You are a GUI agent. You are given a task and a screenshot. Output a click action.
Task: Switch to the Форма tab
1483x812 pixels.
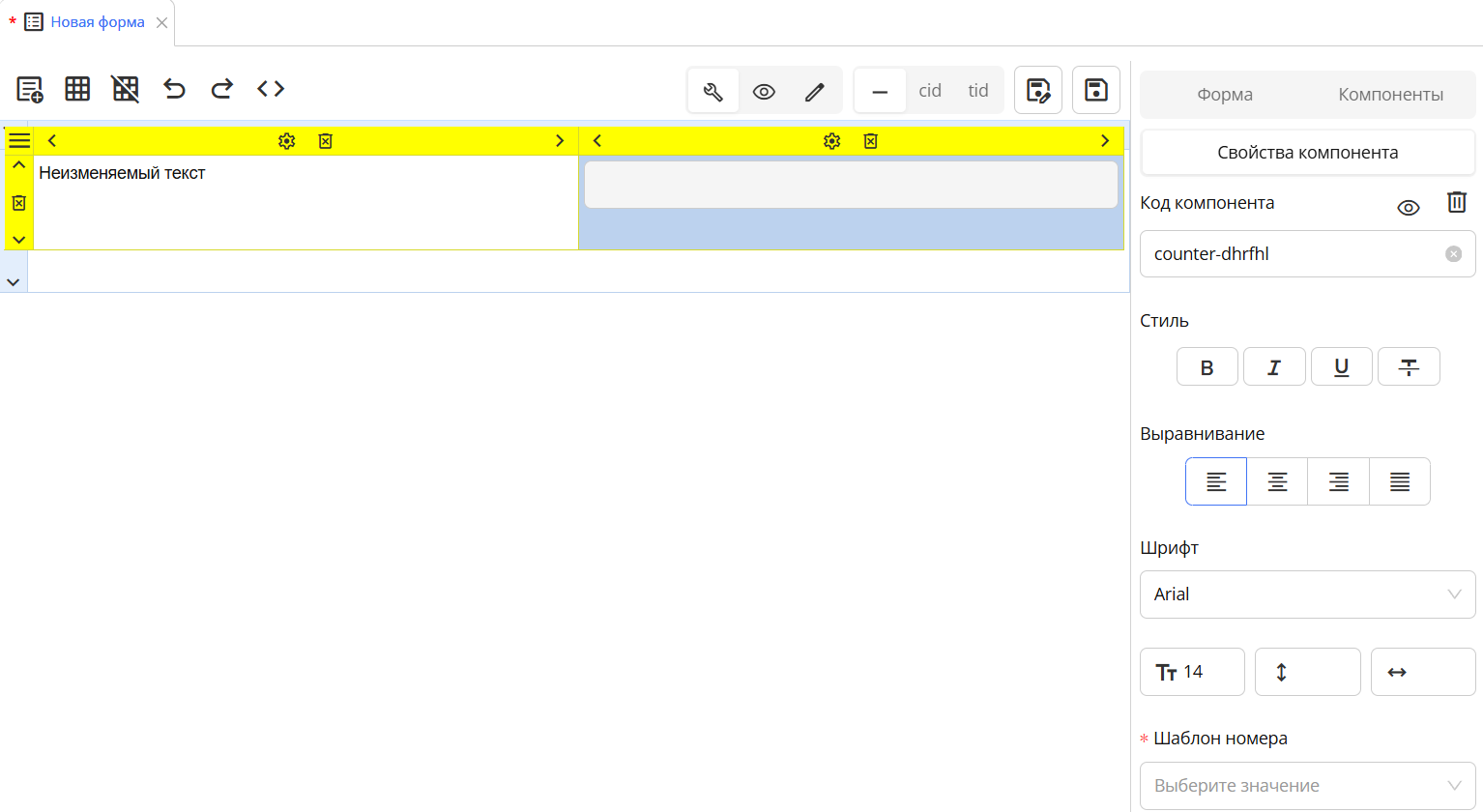tap(1225, 95)
